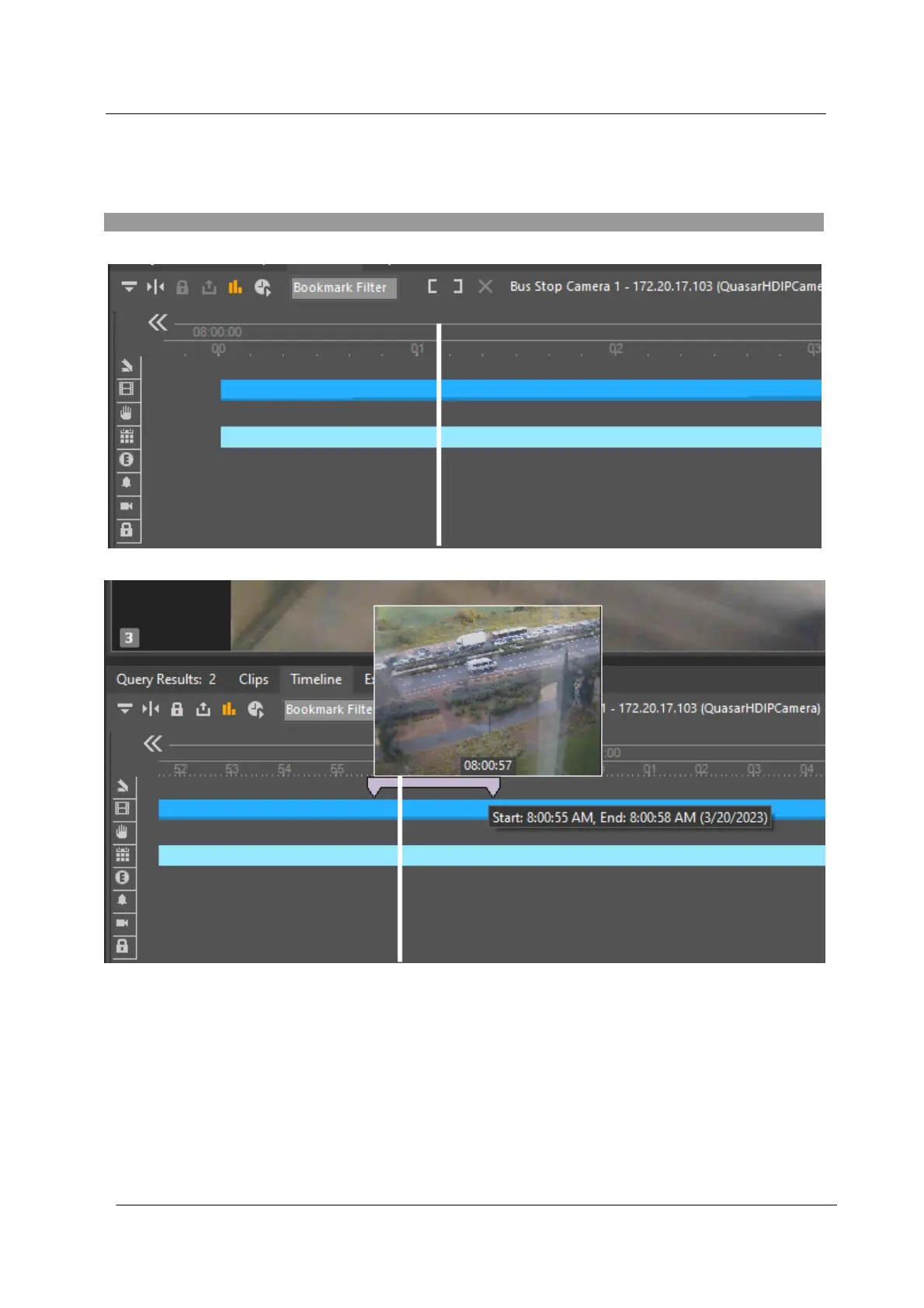The height and width of the screenshot is (1308, 924).
Task: Click the export icon in the lower timeline toolbar
Action: (203, 709)
